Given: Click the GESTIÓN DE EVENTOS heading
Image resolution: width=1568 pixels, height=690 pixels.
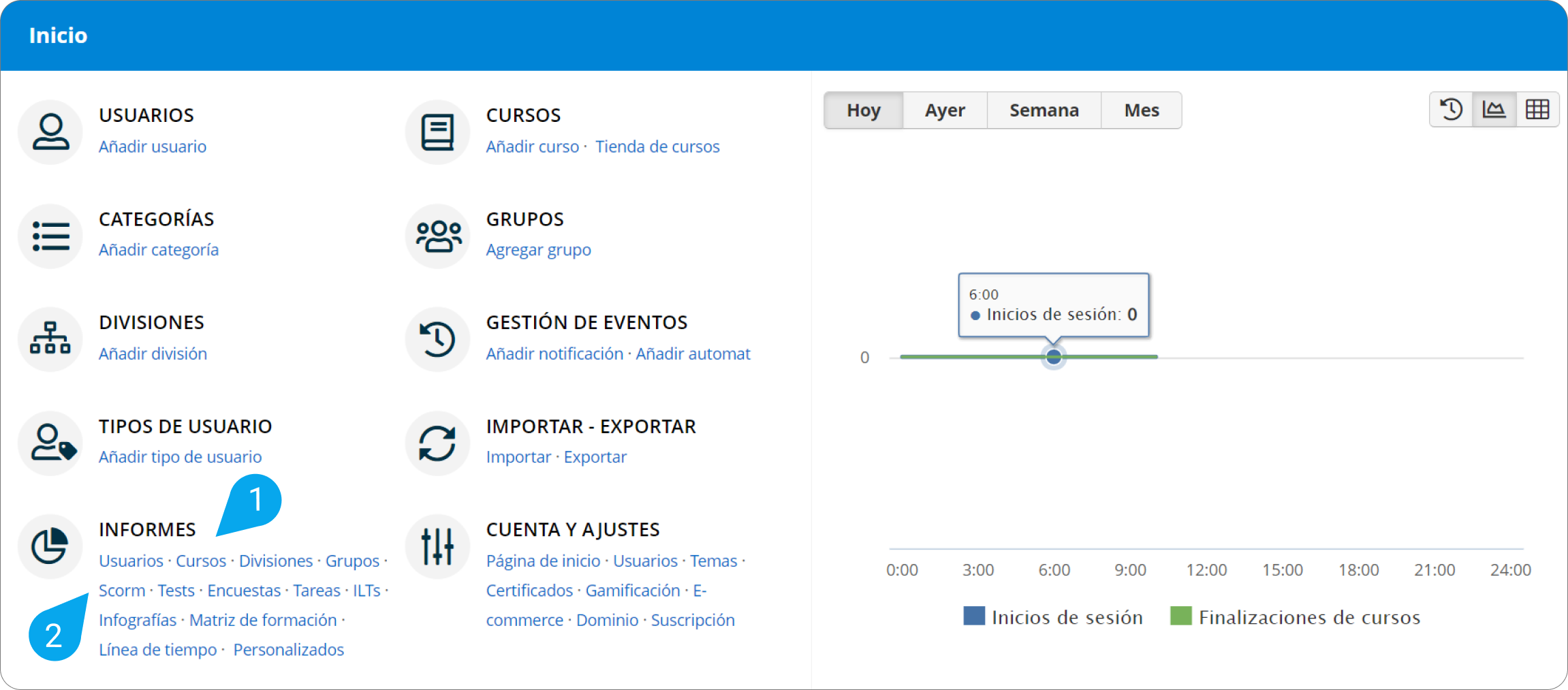Looking at the screenshot, I should point(587,322).
